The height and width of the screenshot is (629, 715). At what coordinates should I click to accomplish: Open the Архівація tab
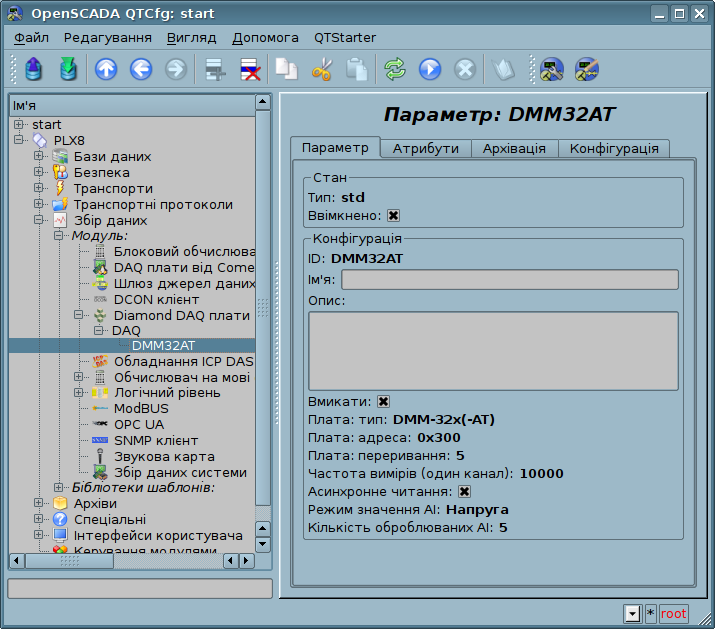click(514, 148)
